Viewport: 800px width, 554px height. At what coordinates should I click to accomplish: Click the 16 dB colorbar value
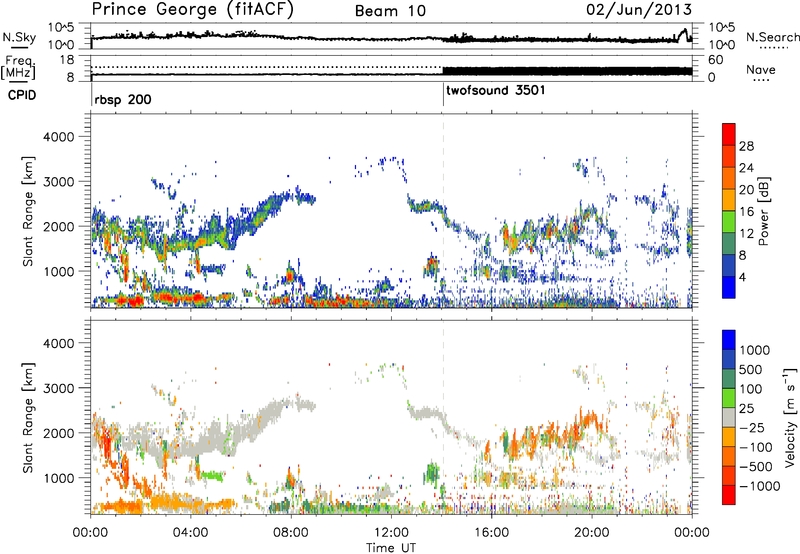(746, 212)
